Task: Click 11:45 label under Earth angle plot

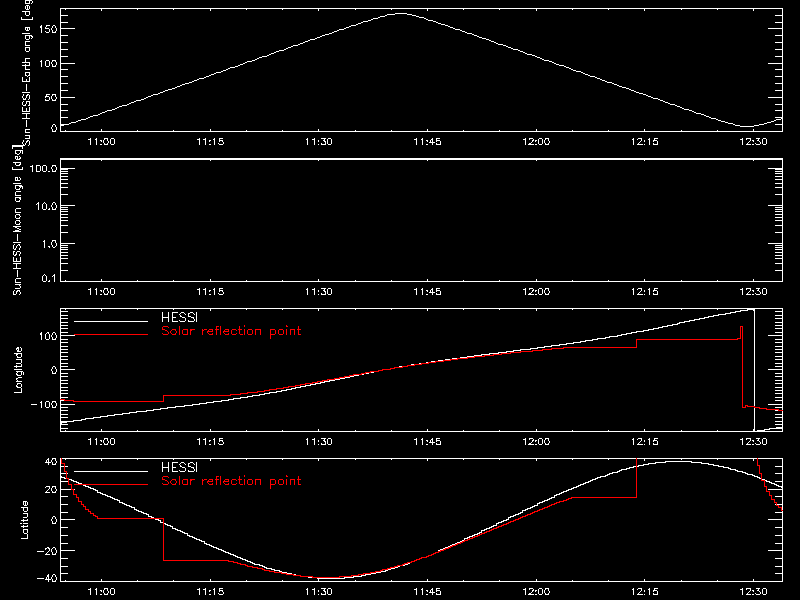Action: click(428, 142)
